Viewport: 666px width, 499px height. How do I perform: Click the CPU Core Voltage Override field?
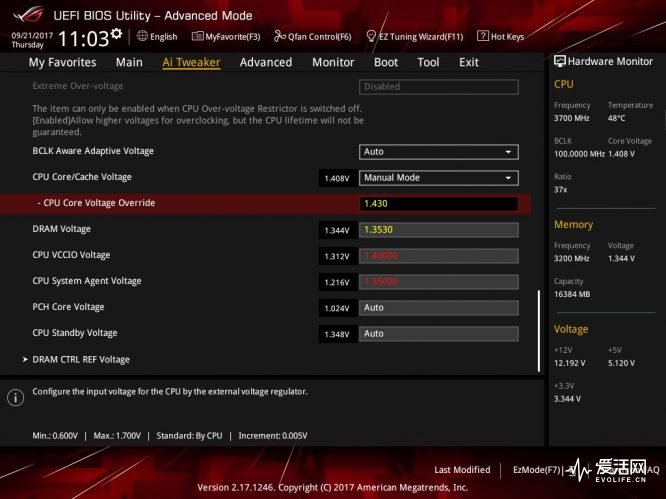point(438,204)
